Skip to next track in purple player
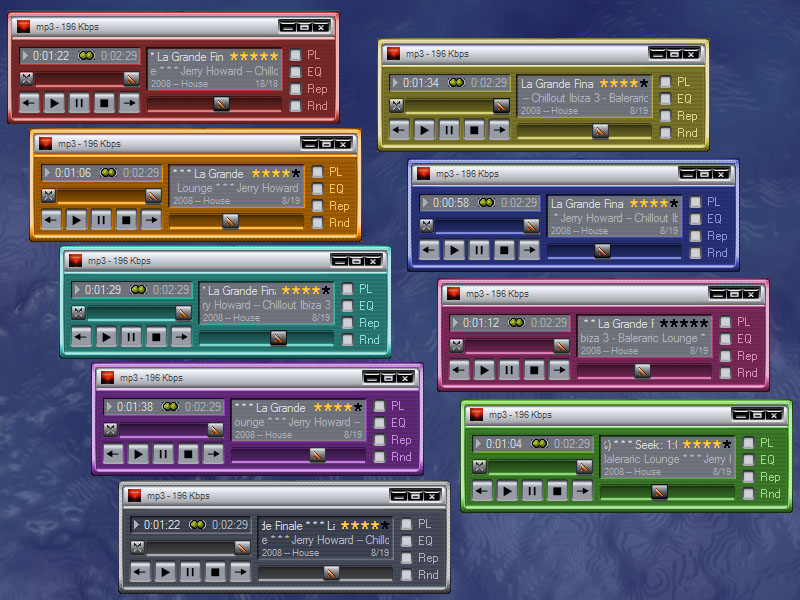 pyautogui.click(x=213, y=454)
